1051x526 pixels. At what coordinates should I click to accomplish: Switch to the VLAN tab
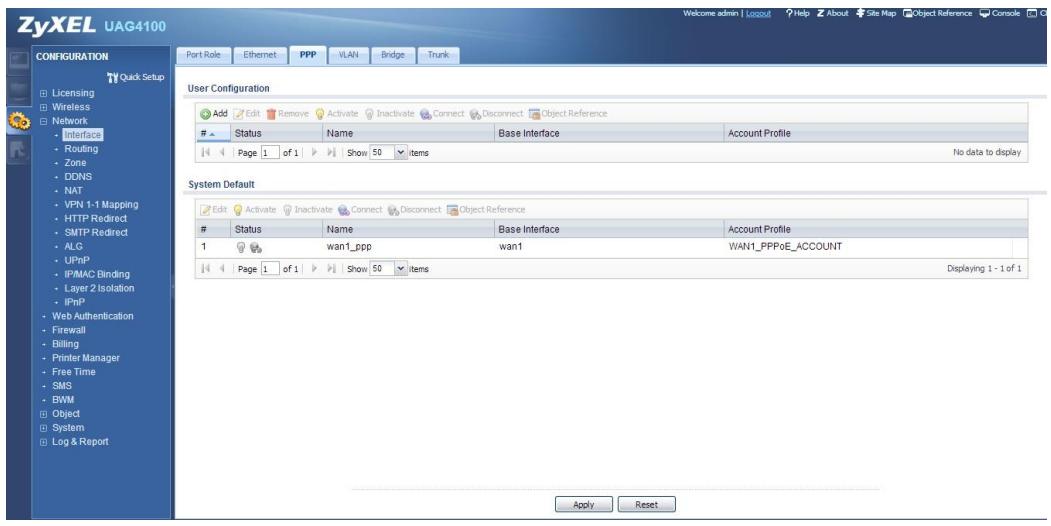pos(348,55)
